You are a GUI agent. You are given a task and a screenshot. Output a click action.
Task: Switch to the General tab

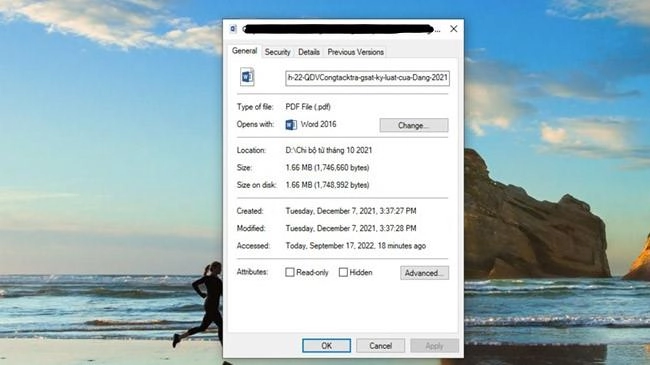(x=245, y=51)
